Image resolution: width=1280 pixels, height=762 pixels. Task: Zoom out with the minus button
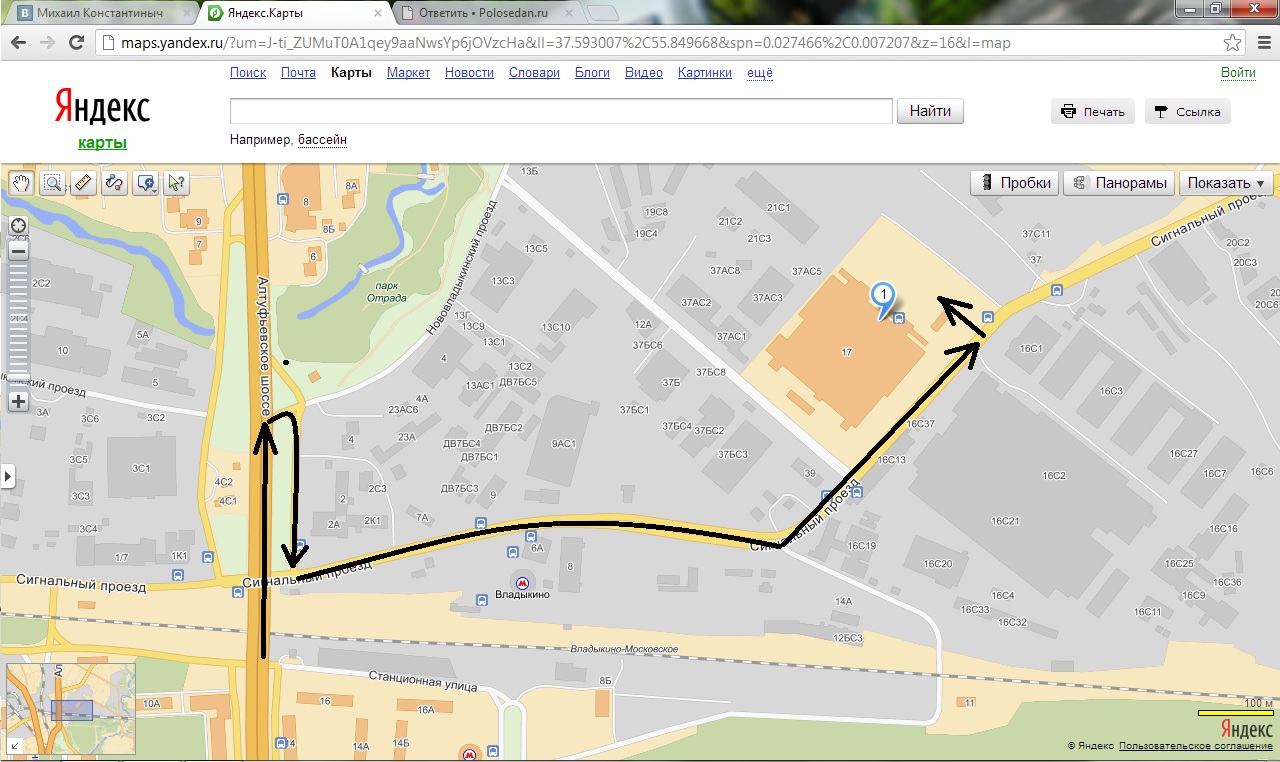[18, 252]
